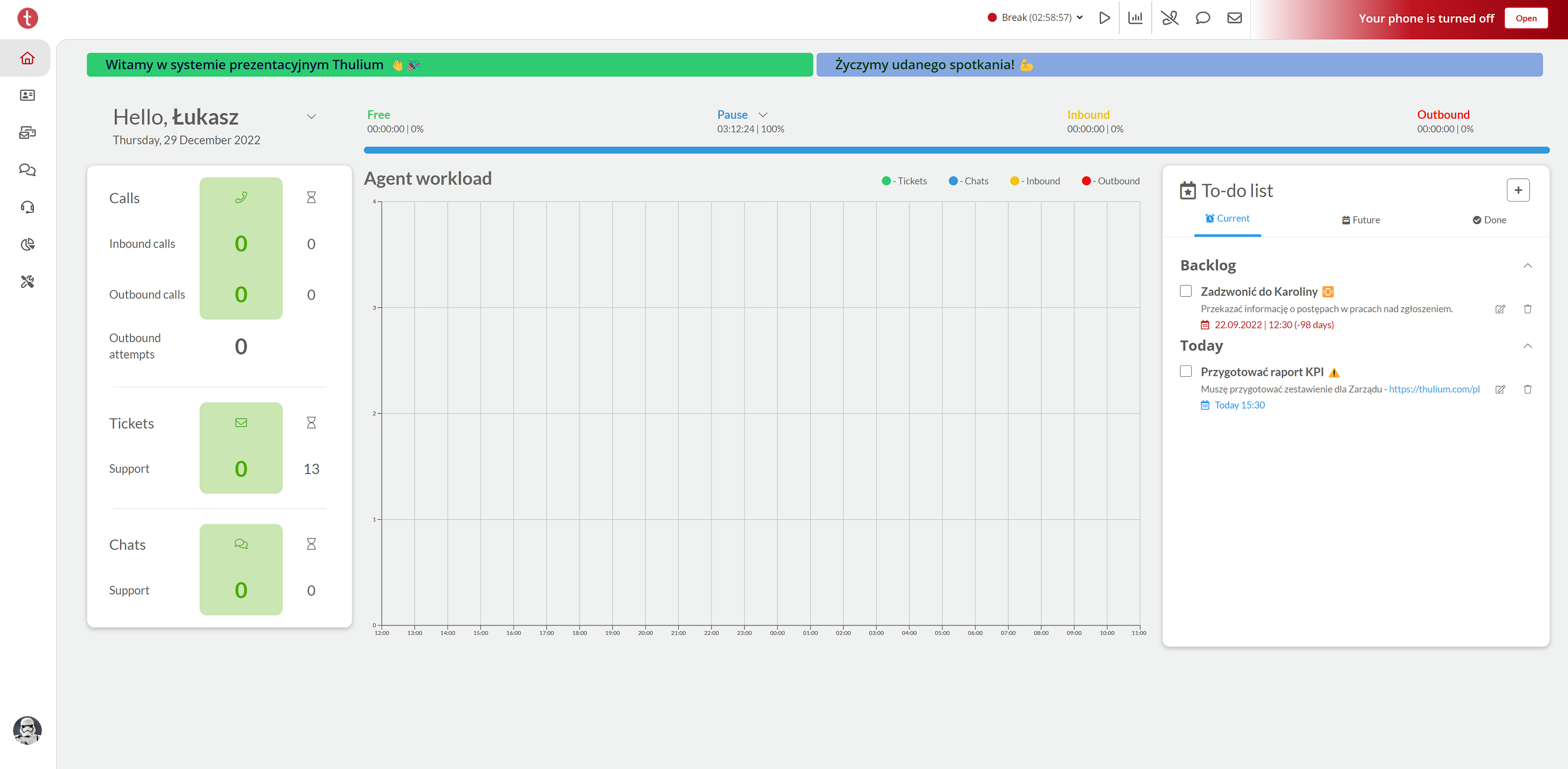
Task: Open the envelope mail icon in header
Action: [x=1234, y=18]
